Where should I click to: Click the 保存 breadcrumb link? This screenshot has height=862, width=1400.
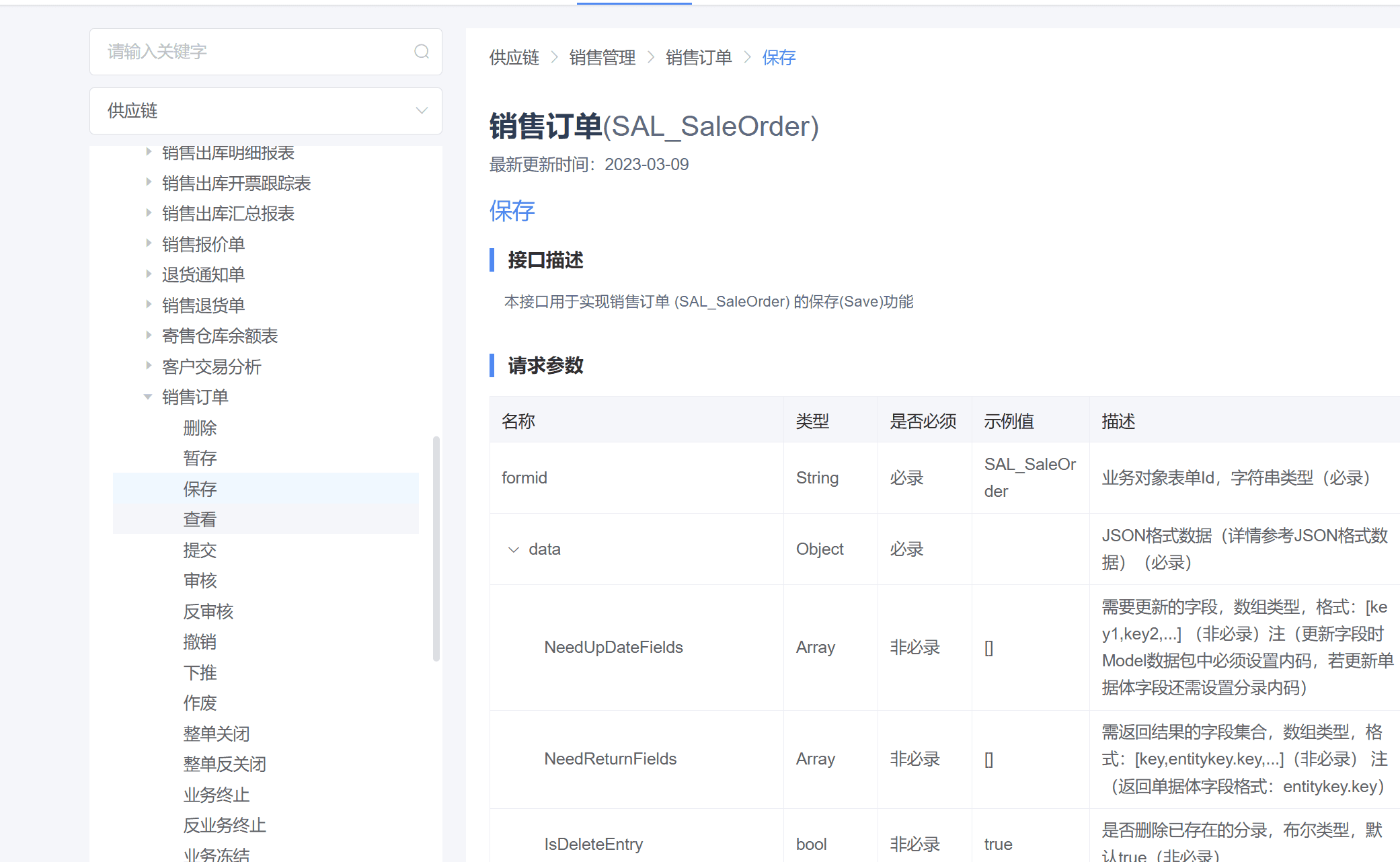click(779, 58)
